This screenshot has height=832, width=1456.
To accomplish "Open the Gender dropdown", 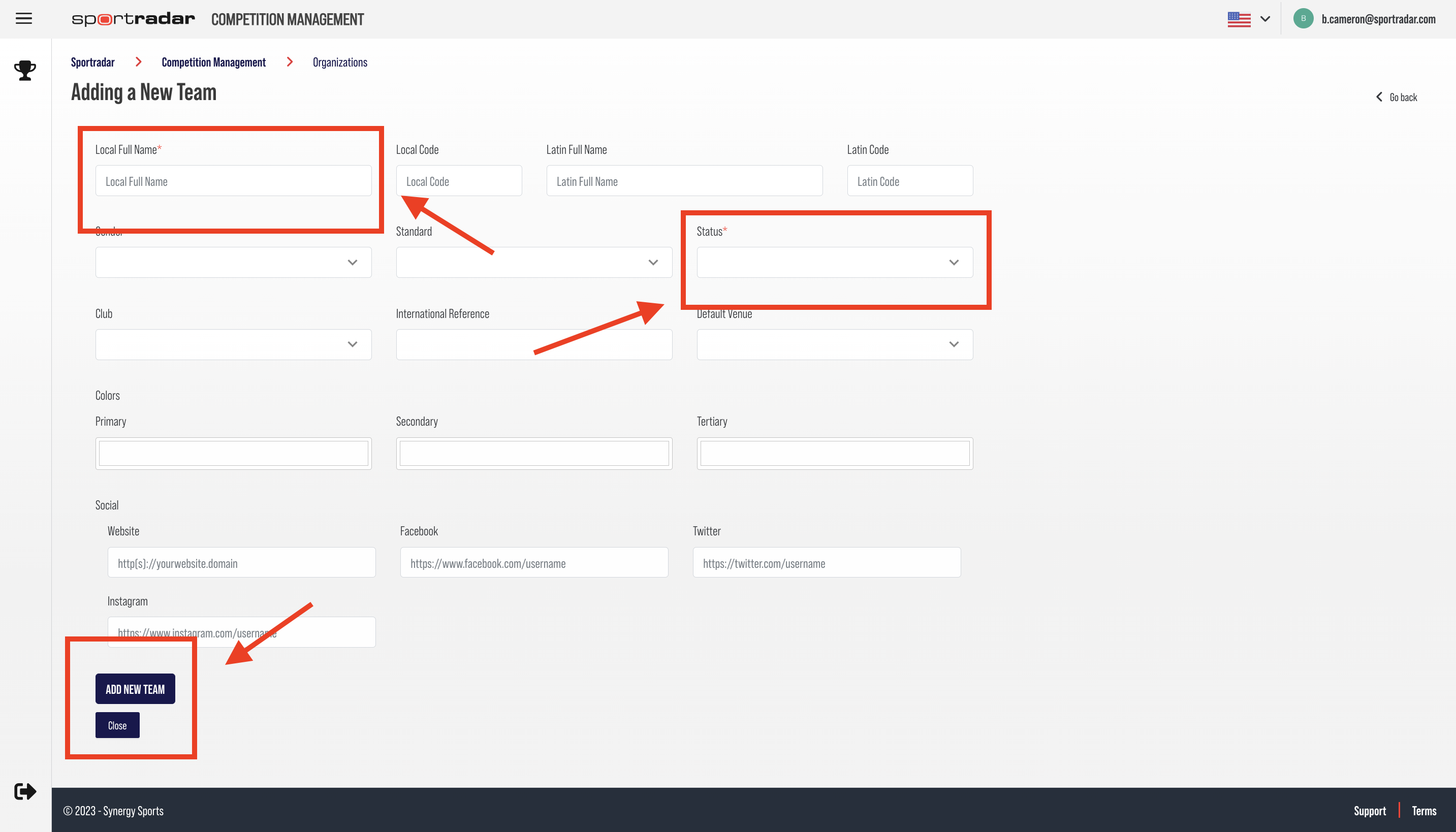I will tap(233, 262).
